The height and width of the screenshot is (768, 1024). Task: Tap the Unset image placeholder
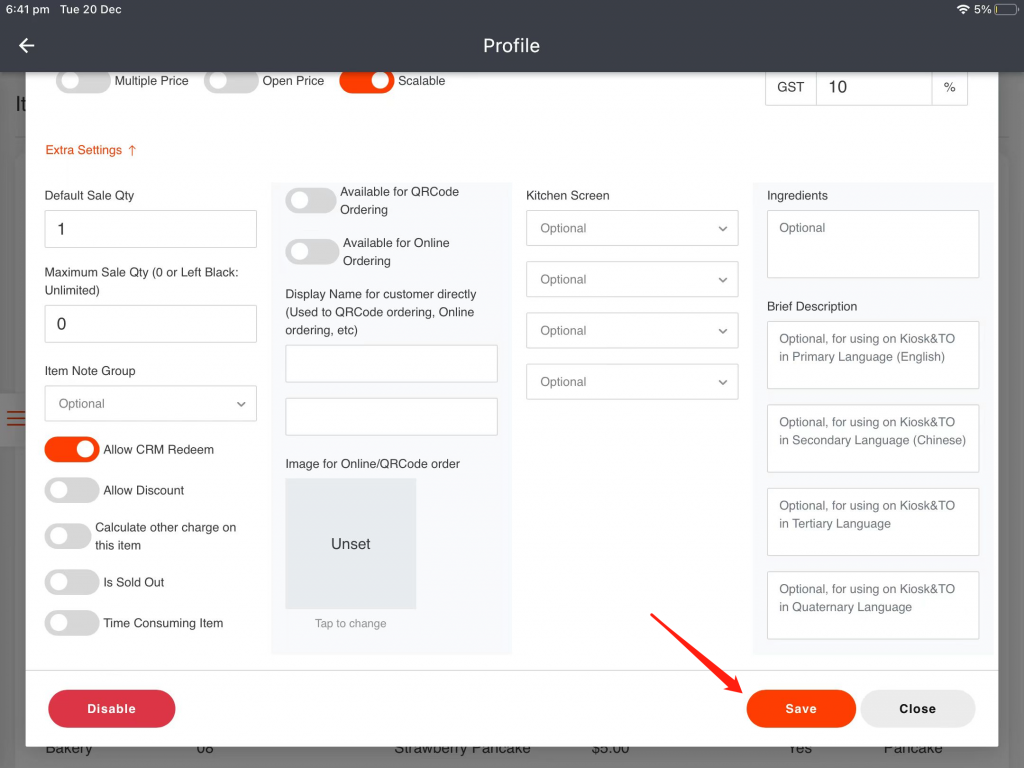[x=351, y=544]
